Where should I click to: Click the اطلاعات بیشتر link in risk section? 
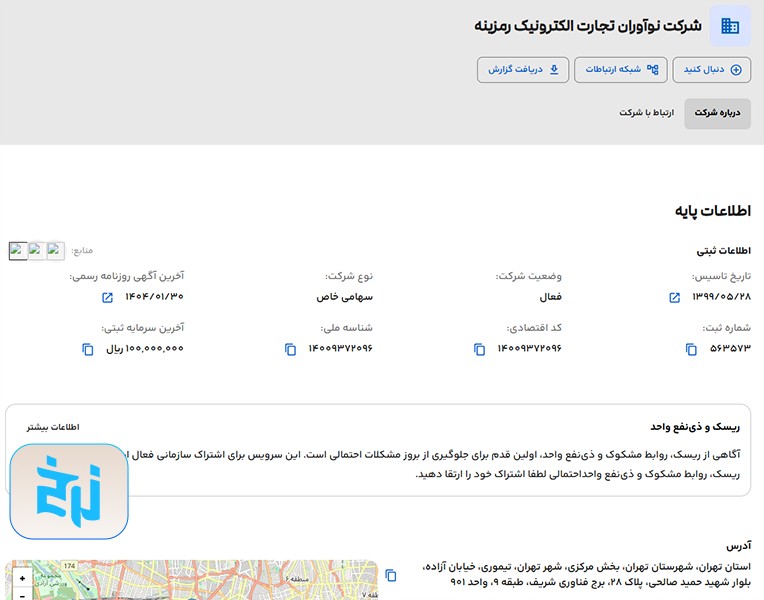pyautogui.click(x=53, y=427)
